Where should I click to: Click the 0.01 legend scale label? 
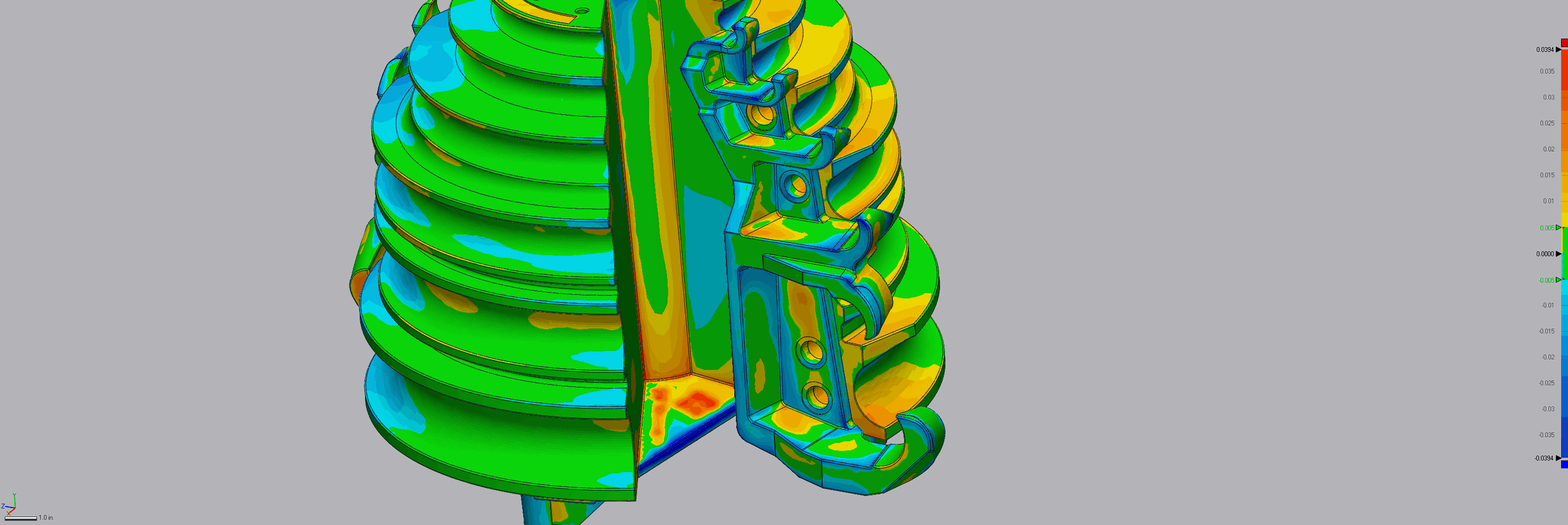1548,201
